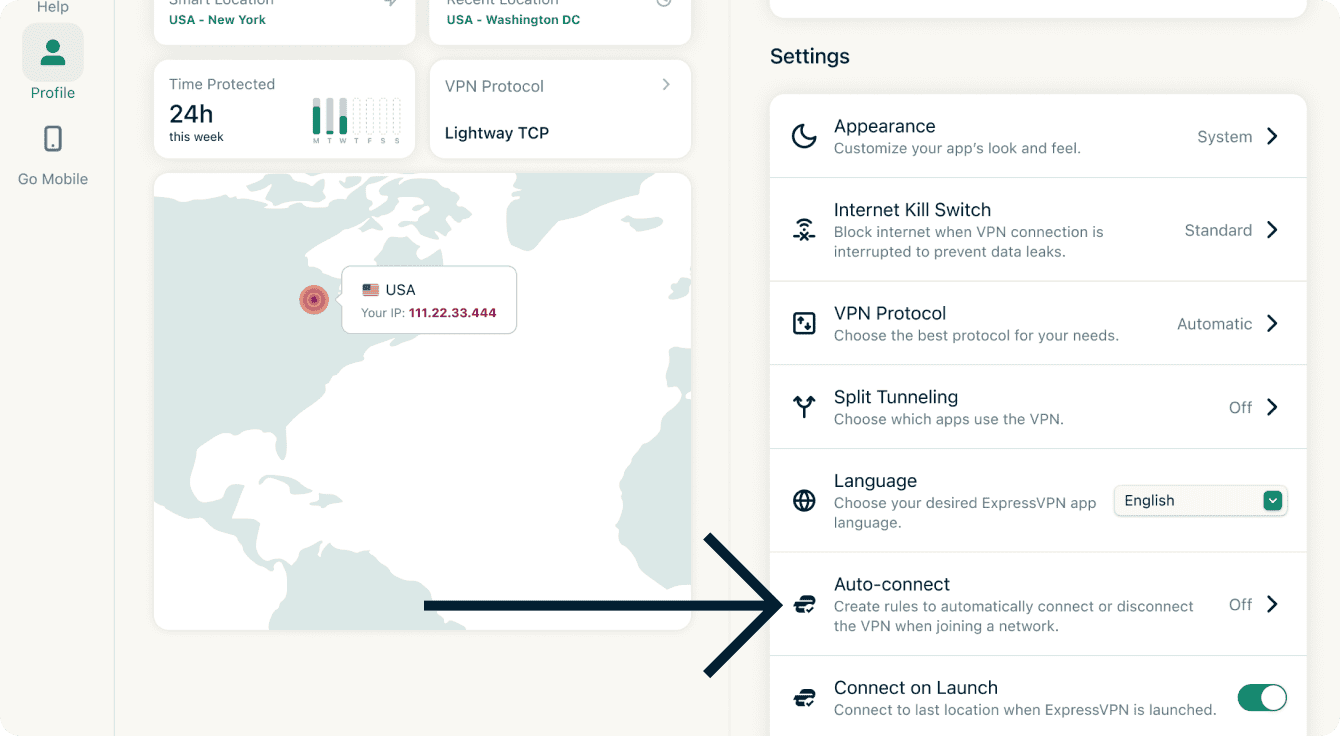1340x736 pixels.
Task: Click the chevron on the Lightway TCP card
Action: point(666,85)
